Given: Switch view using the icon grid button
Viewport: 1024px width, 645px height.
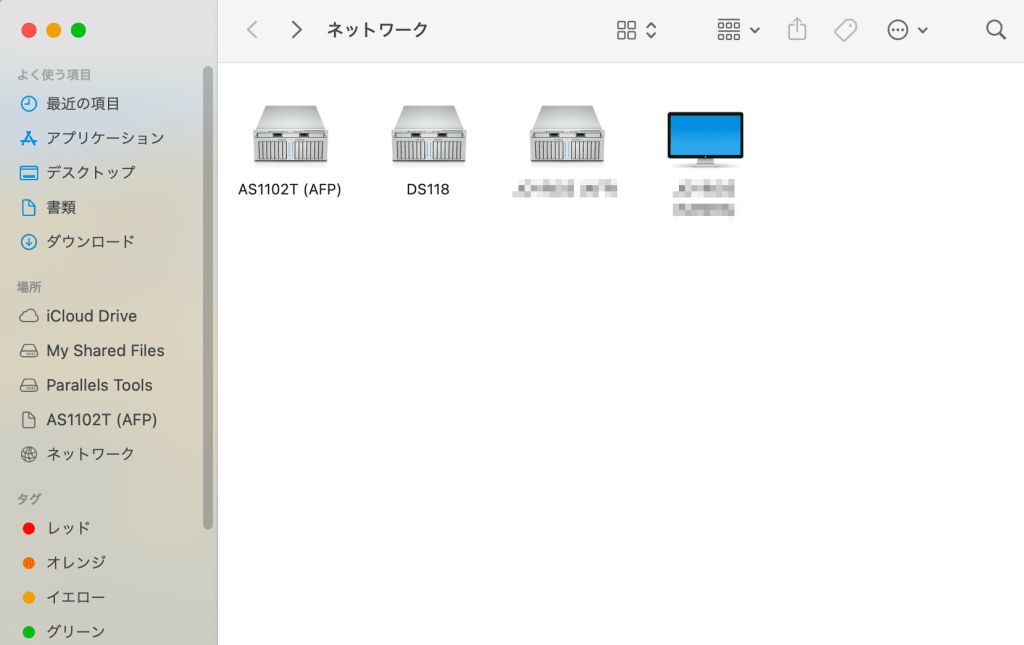Looking at the screenshot, I should pyautogui.click(x=626, y=30).
